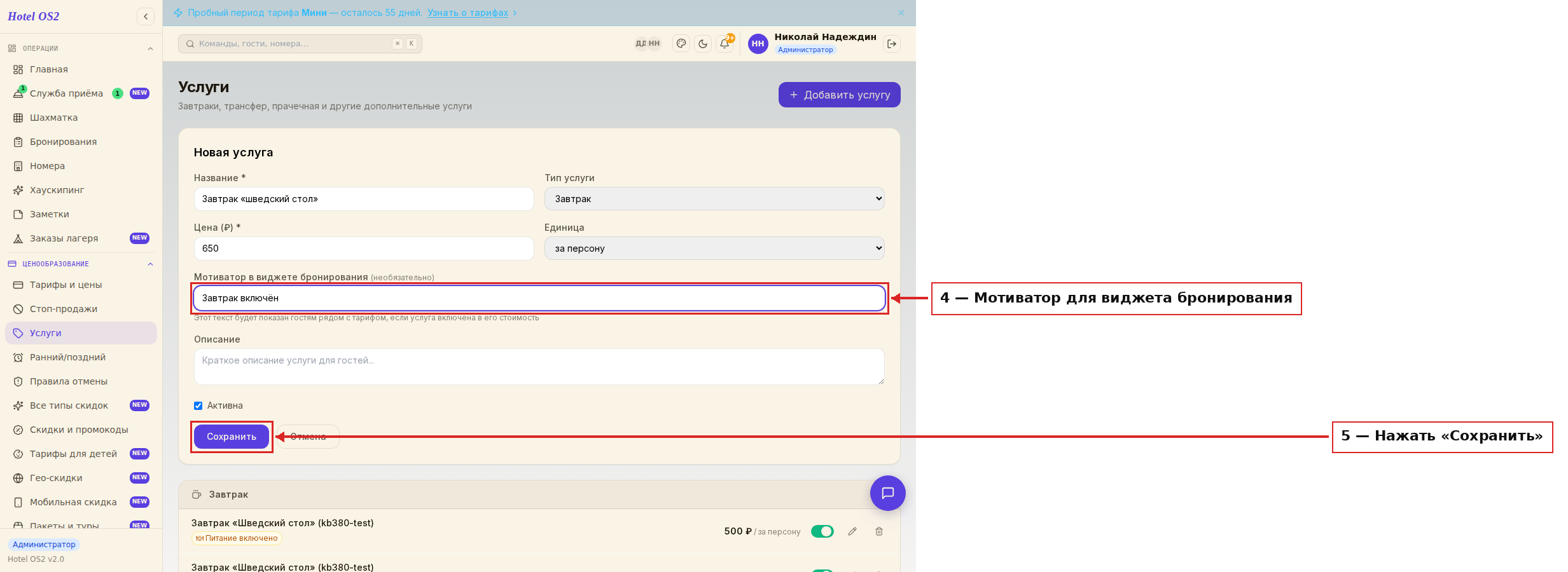The width and height of the screenshot is (1568, 572).
Task: Collapse the sidebar with the chevron button
Action: coord(146,17)
